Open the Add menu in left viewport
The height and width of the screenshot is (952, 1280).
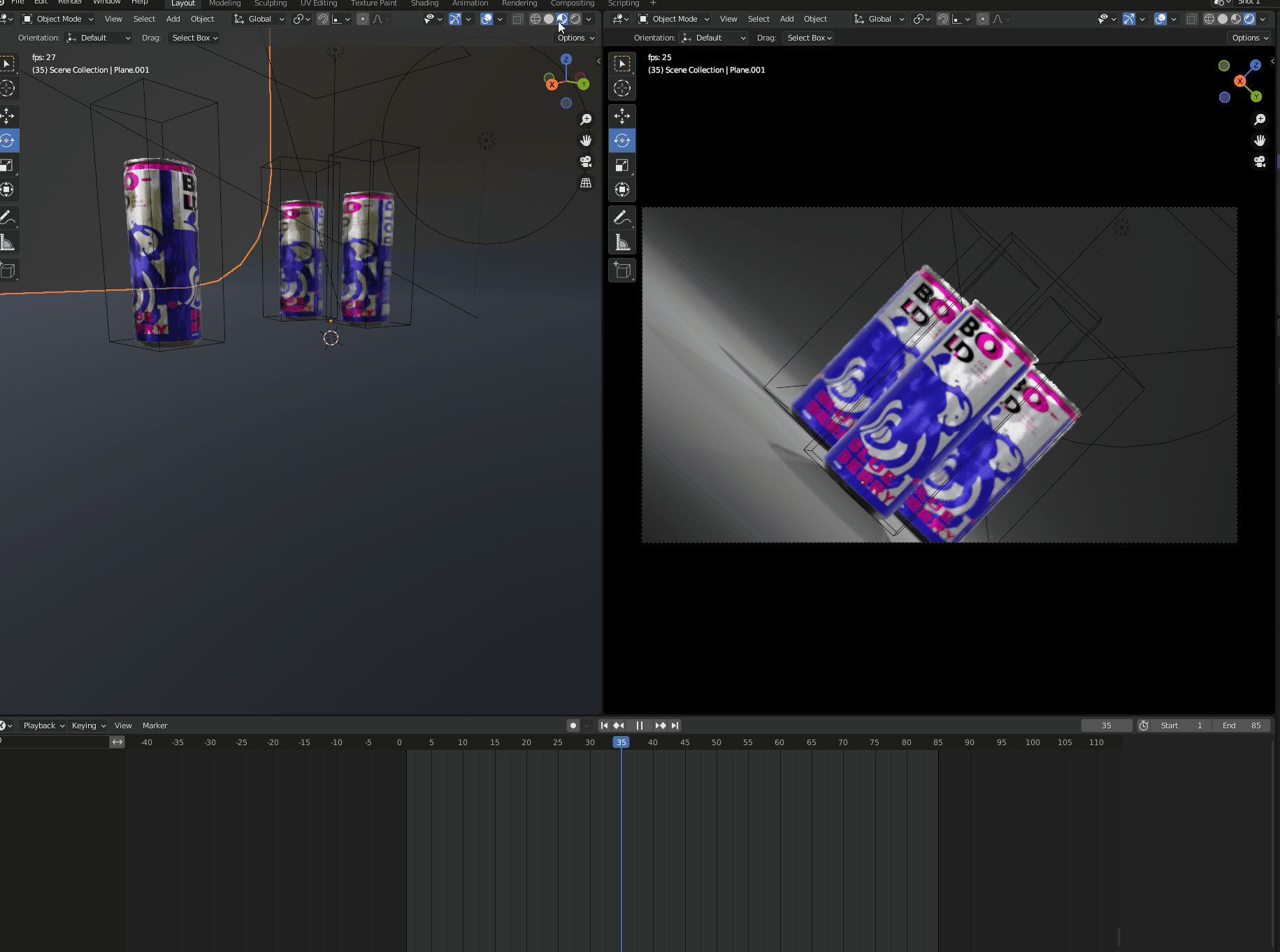(x=173, y=19)
